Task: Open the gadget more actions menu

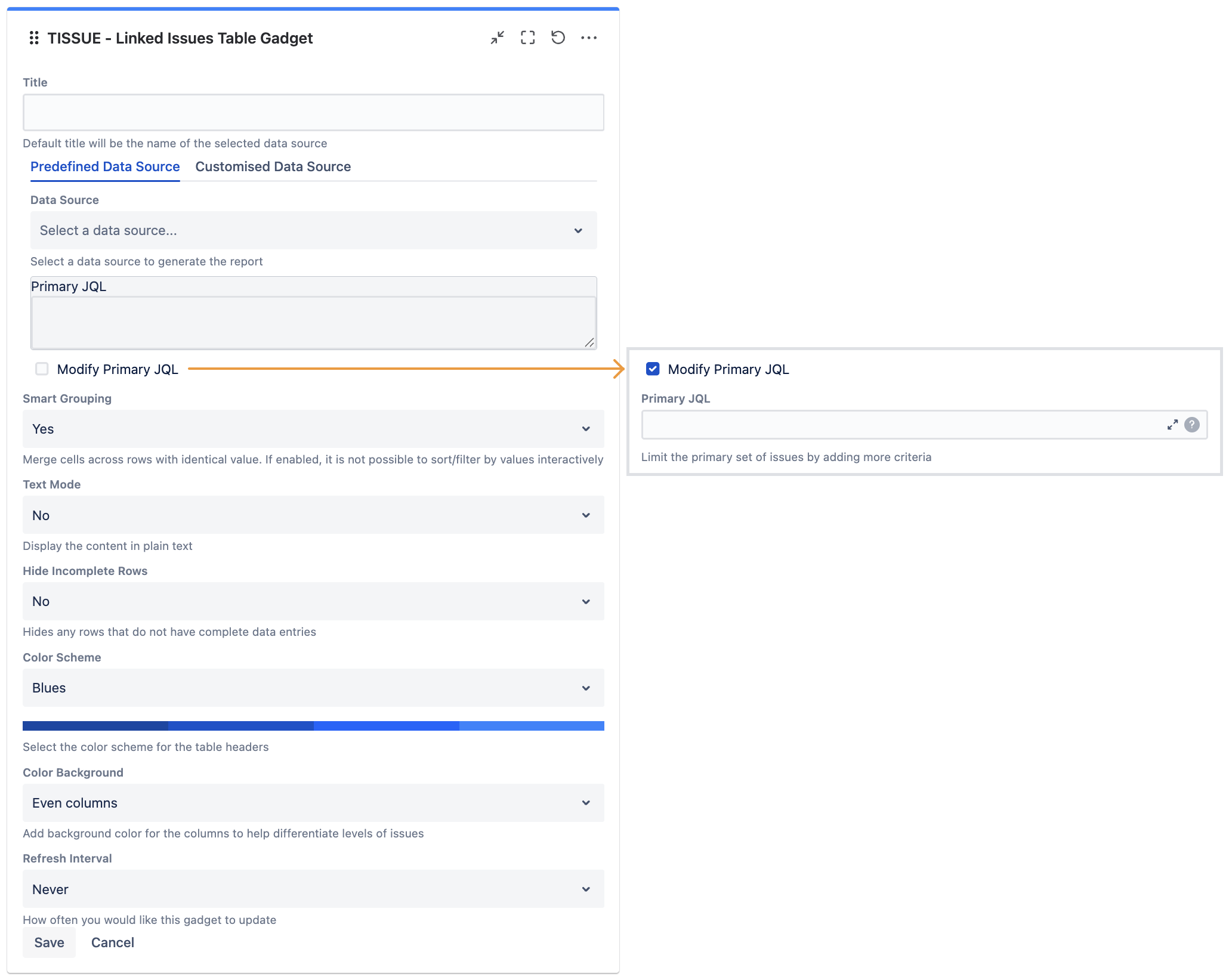Action: tap(589, 38)
